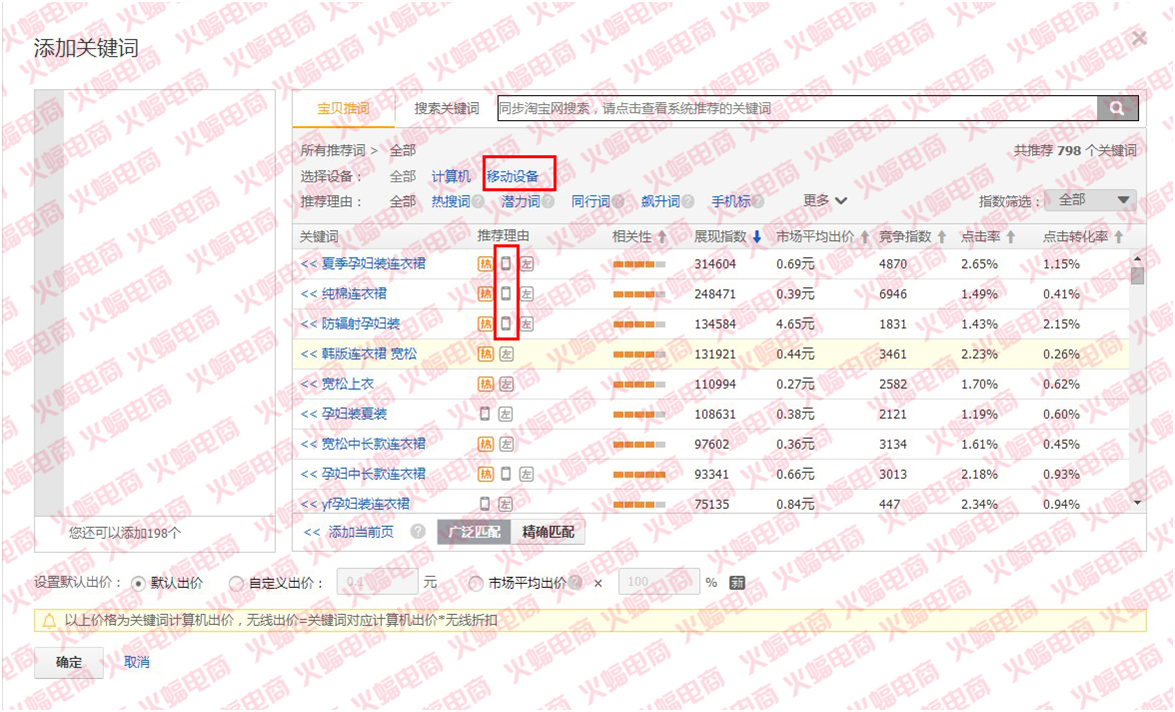Image resolution: width=1175 pixels, height=712 pixels.
Task: Sort by 展现指数 column
Action: (x=727, y=237)
